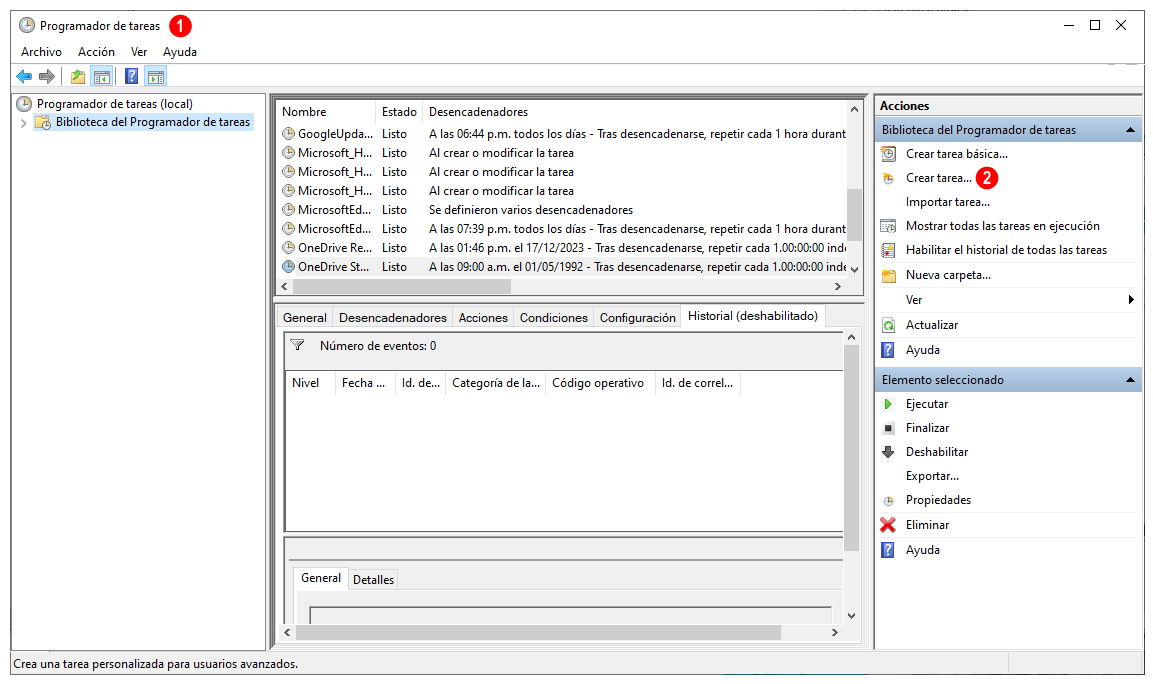Click the Deshabilitar down-arrow icon
The height and width of the screenshot is (684, 1153).
(x=888, y=452)
